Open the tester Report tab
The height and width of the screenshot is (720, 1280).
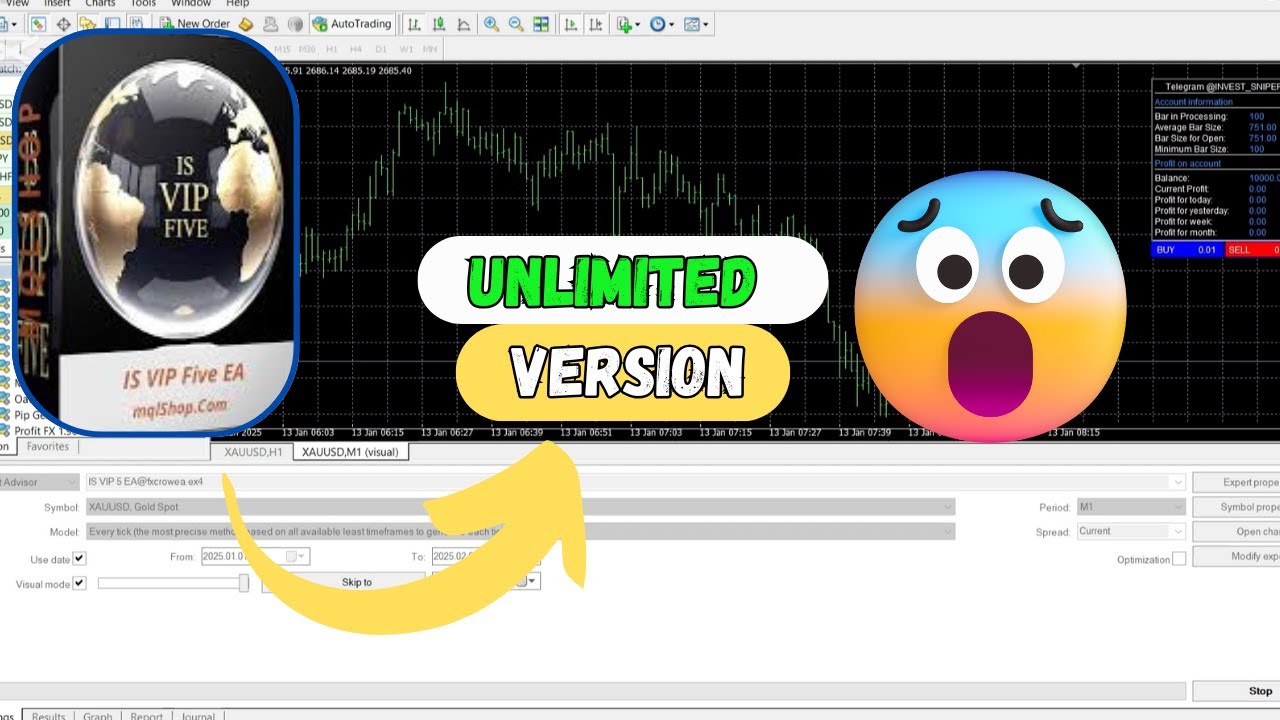[147, 716]
